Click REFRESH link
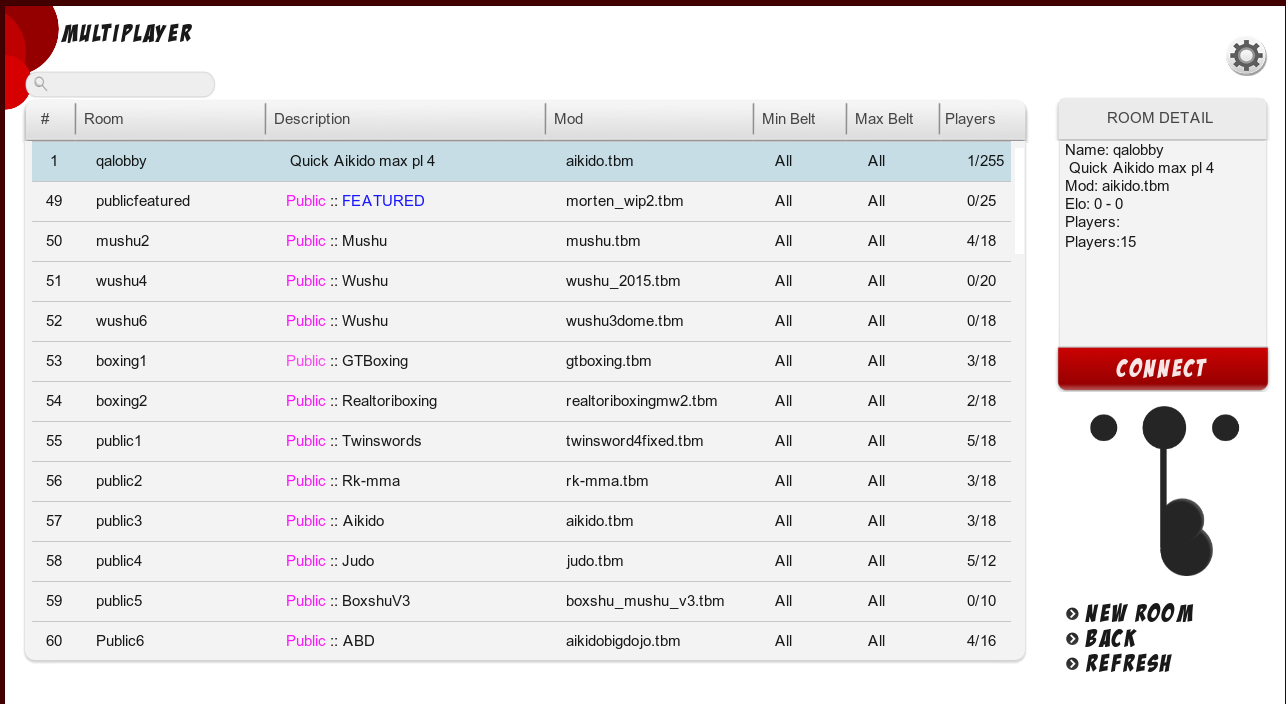Image resolution: width=1286 pixels, height=704 pixels. click(1128, 664)
